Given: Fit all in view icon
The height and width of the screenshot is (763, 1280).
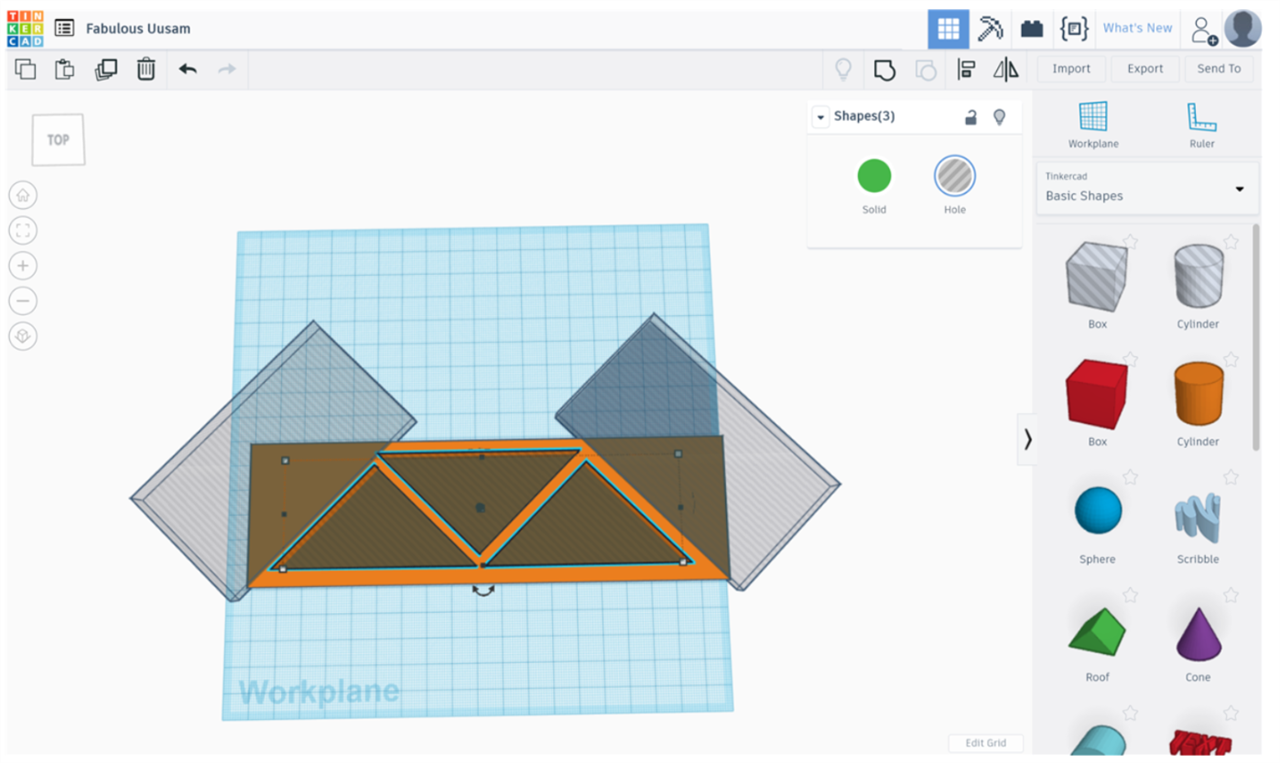Looking at the screenshot, I should (x=23, y=231).
